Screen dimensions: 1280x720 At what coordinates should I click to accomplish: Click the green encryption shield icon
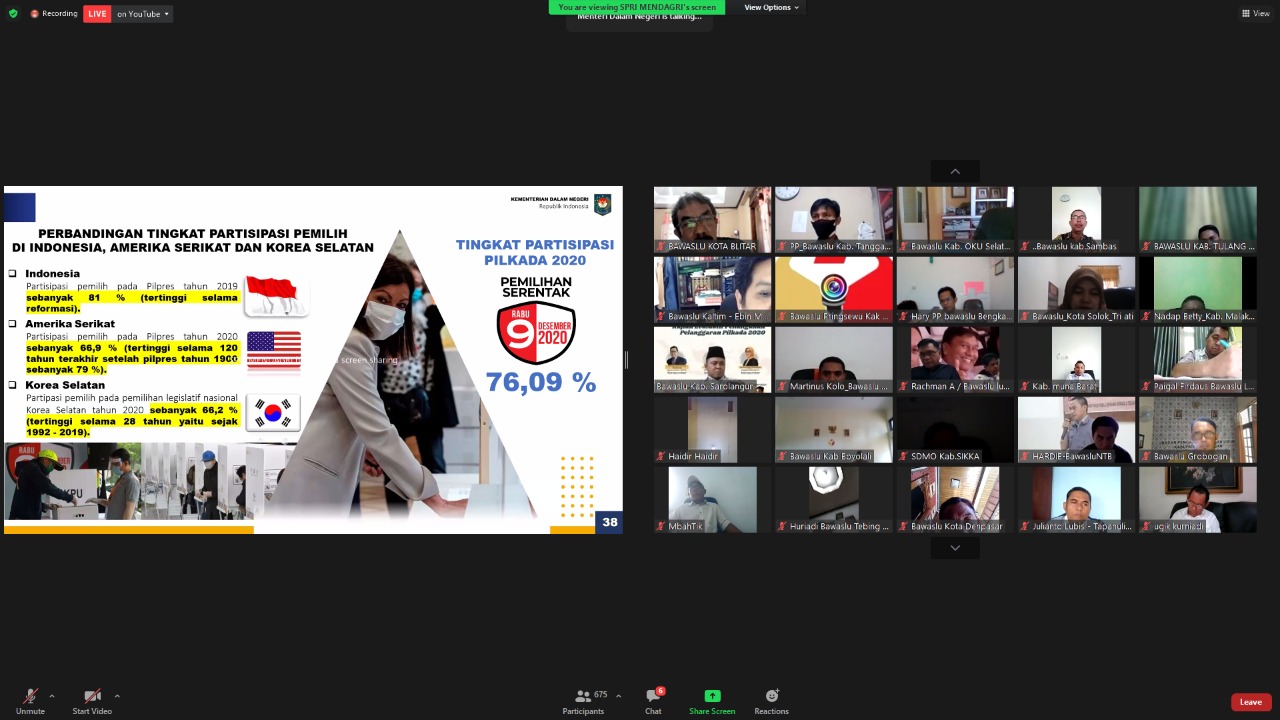13,14
